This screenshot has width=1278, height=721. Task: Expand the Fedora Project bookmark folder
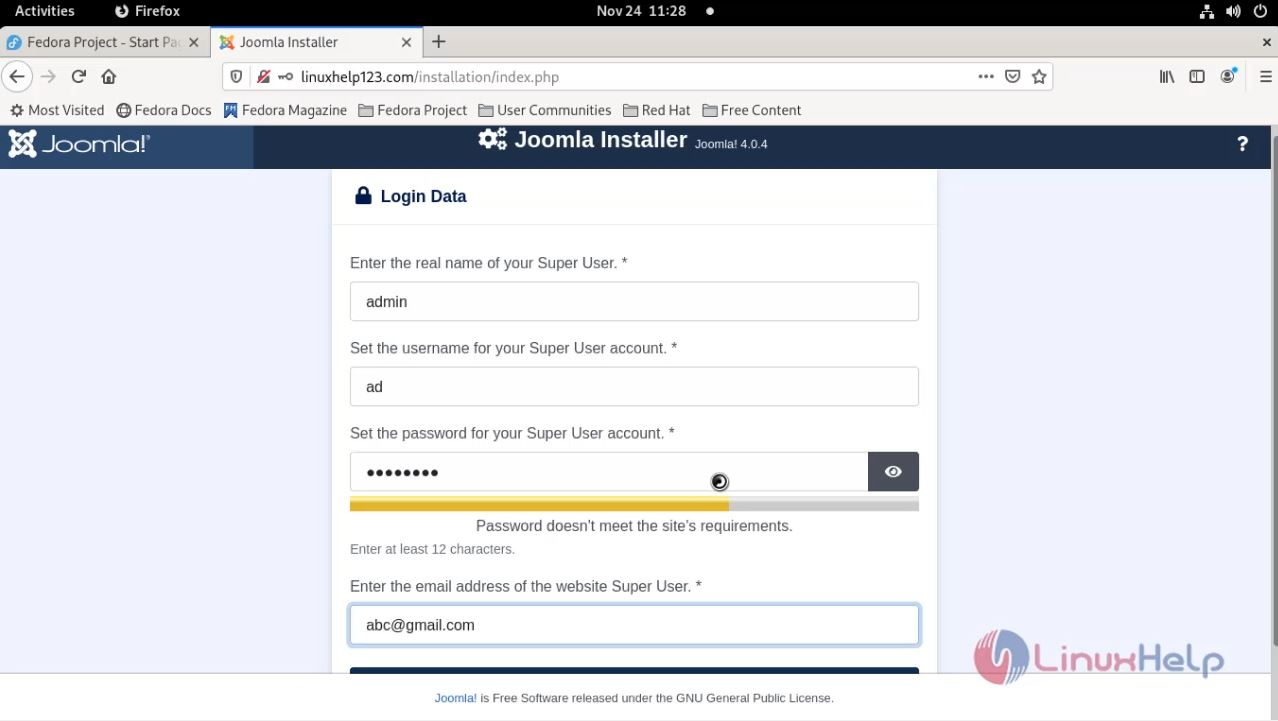[x=413, y=110]
